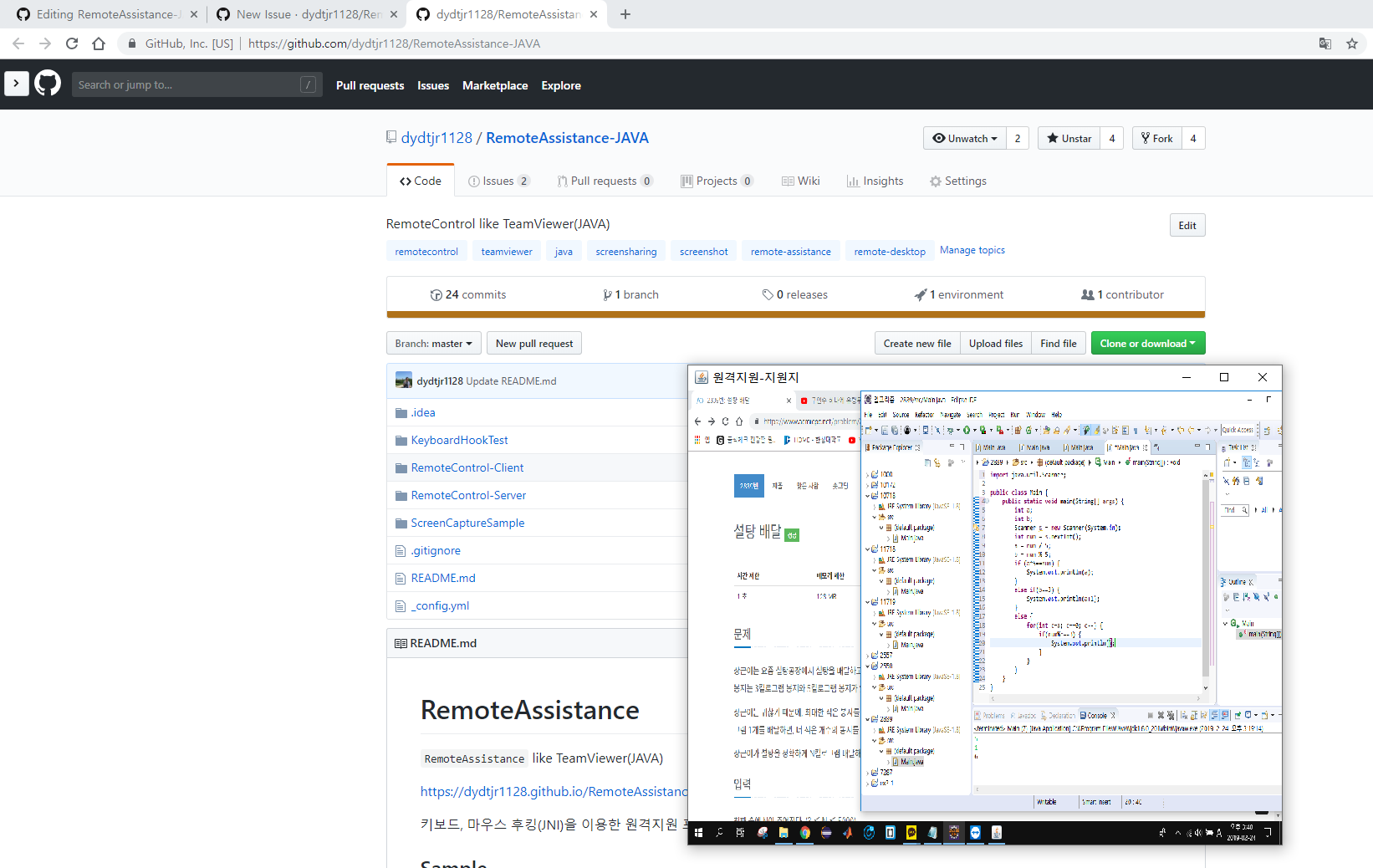Click the orange language breakdown bar

tap(795, 314)
